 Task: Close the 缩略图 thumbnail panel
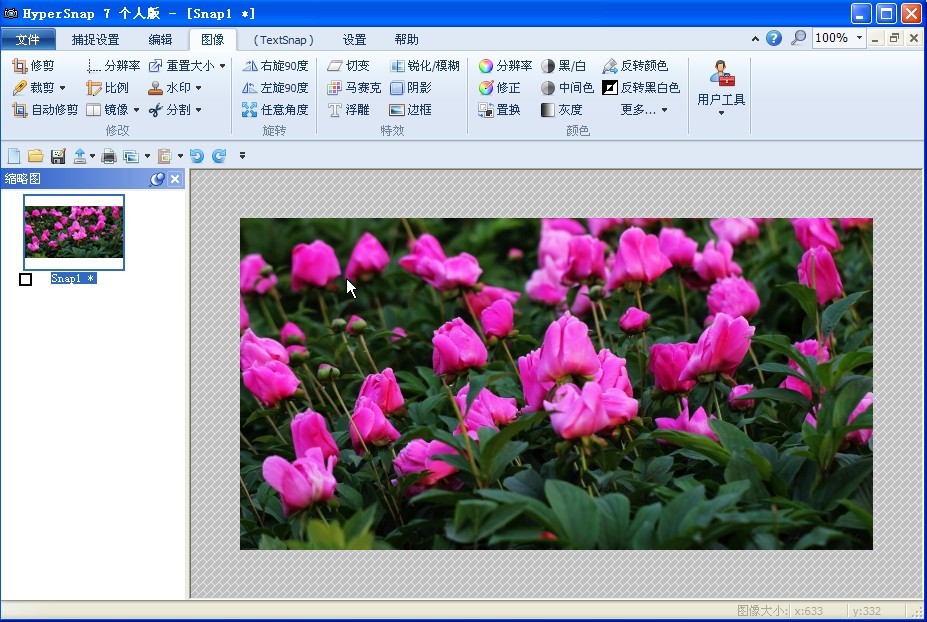(x=175, y=179)
